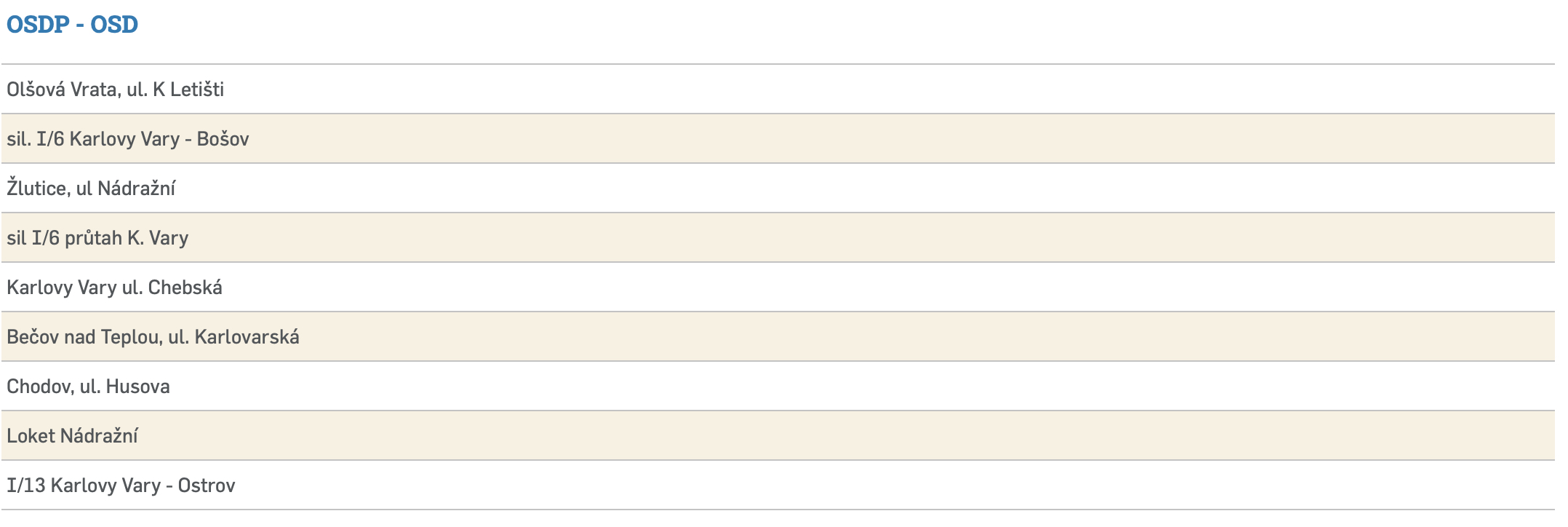Open the Bečov nad Teplou, ul. Karlovarská row

point(153,337)
